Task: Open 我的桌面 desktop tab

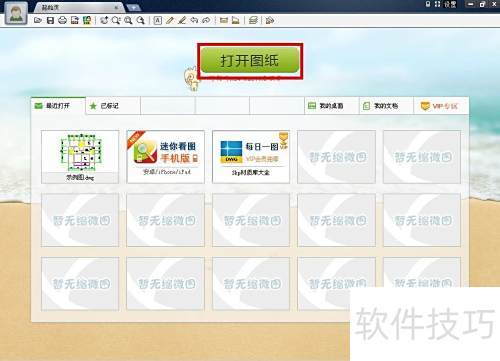Action: (x=332, y=106)
